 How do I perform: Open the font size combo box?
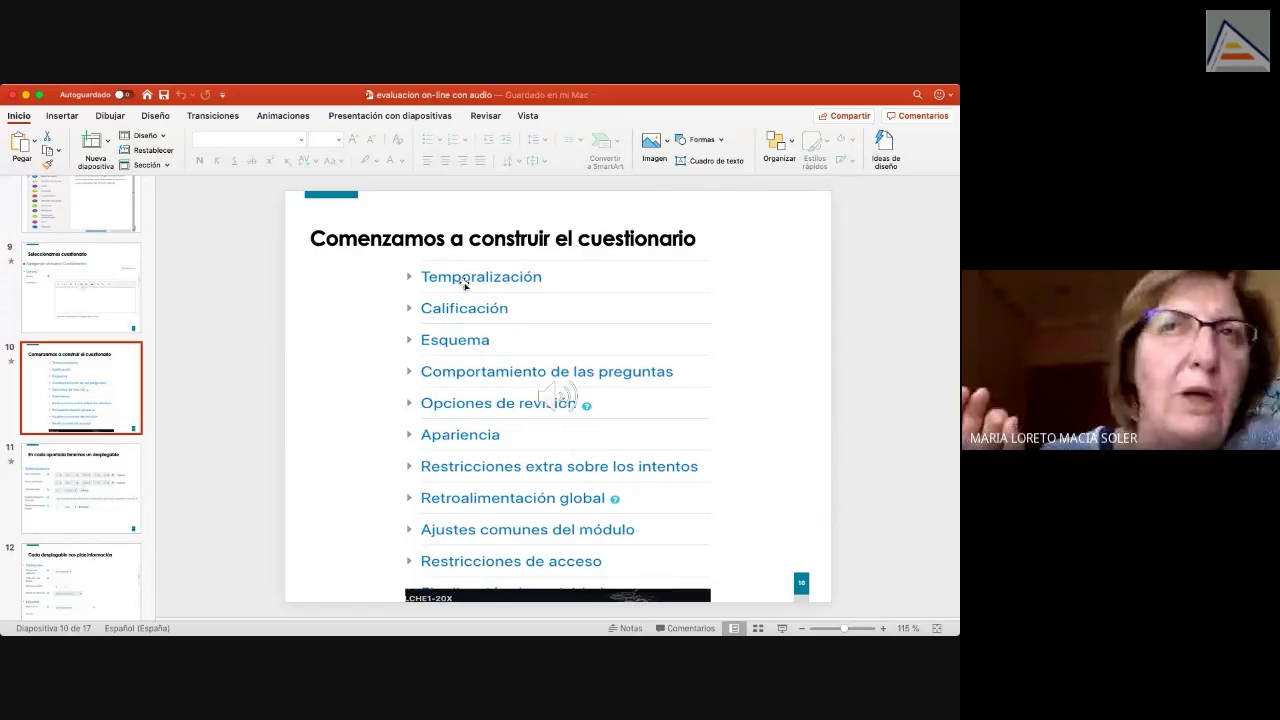[x=325, y=140]
